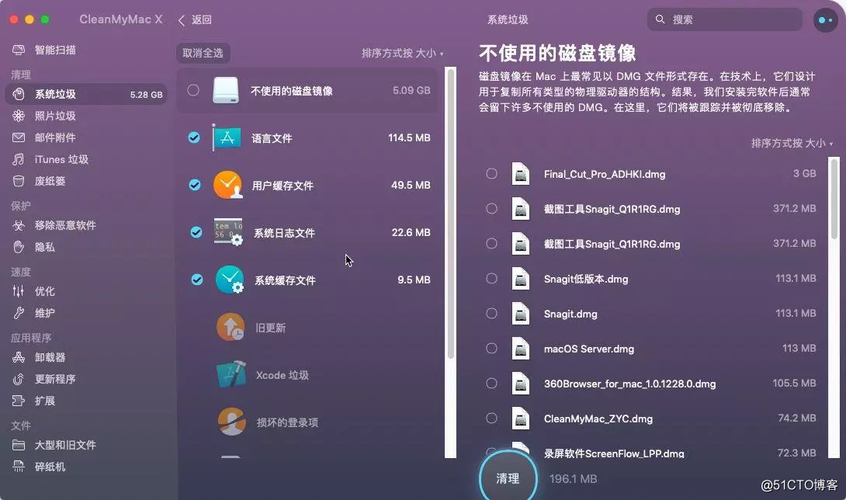The width and height of the screenshot is (846, 500).
Task: Check Final_Cut_Pro_ADHKI.dmg checkbox
Action: pyautogui.click(x=492, y=174)
